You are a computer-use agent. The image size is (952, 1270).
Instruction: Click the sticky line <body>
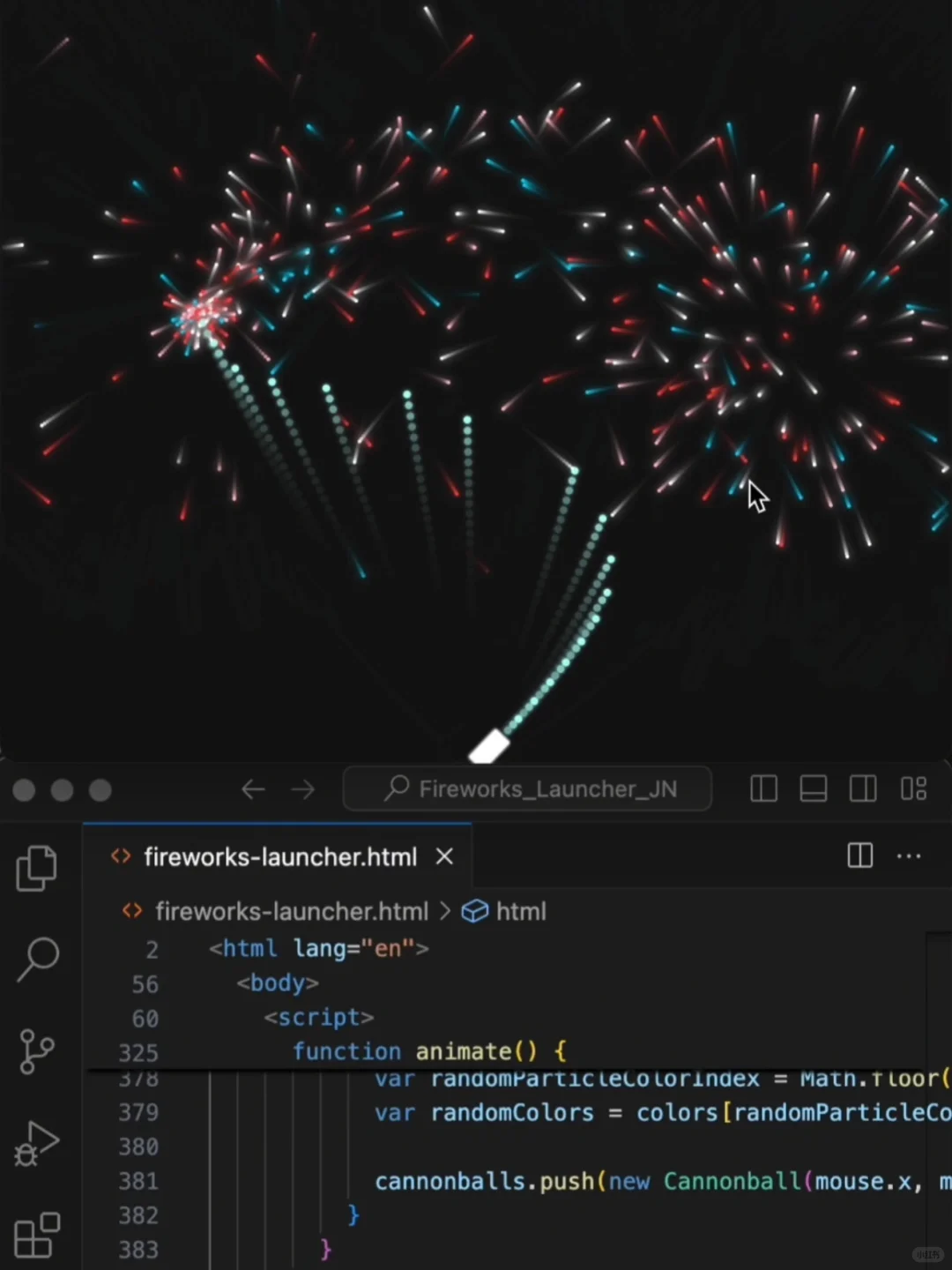278,983
